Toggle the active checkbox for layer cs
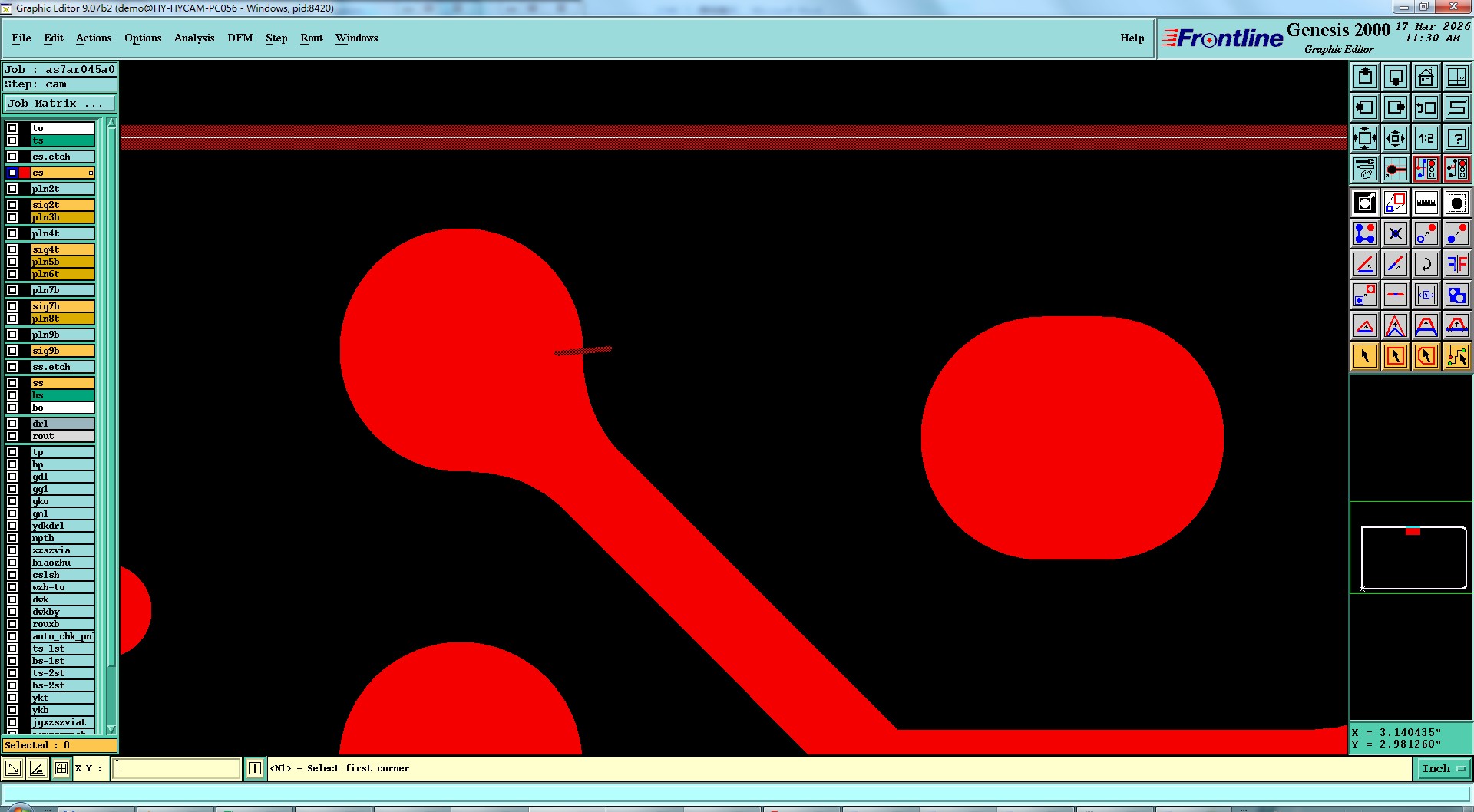Screen dimensions: 1474x812 12,173
